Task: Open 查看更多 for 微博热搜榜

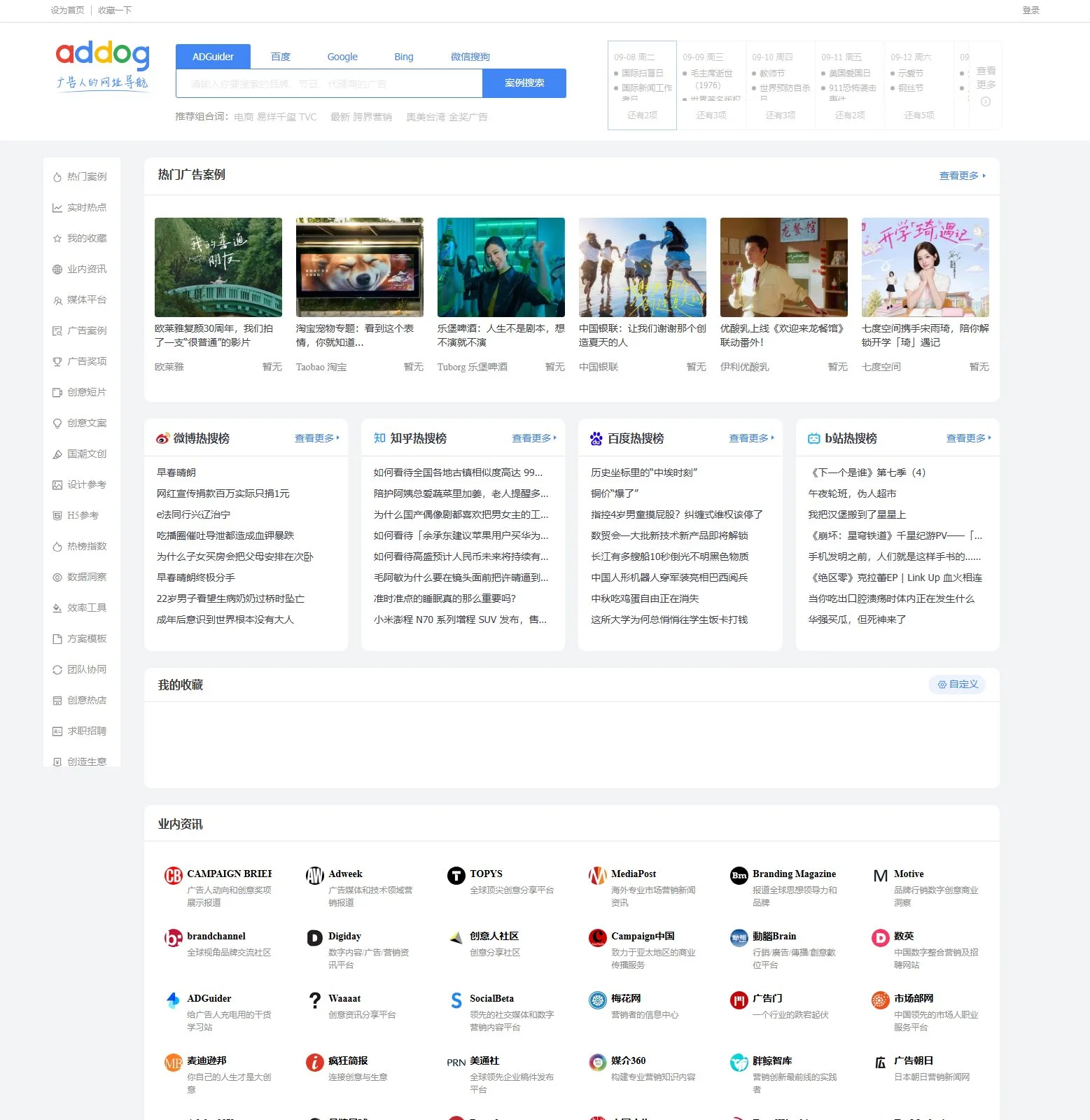Action: (x=317, y=438)
